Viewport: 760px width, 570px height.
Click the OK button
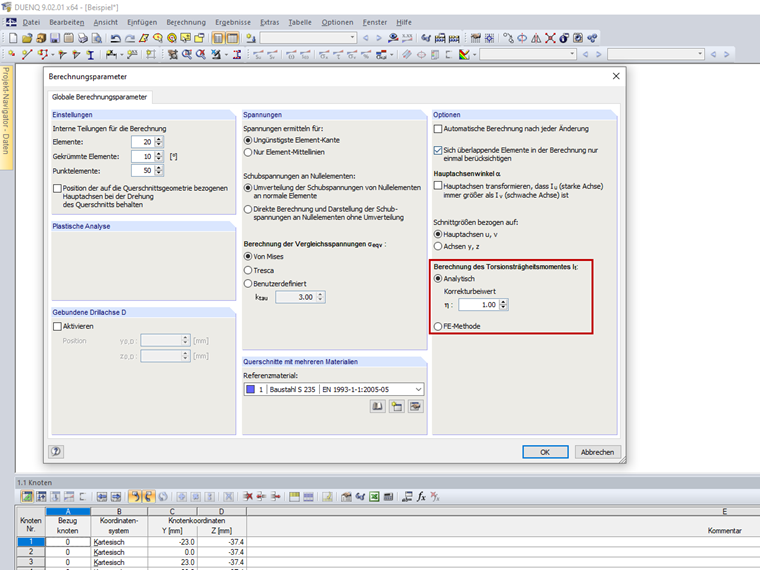[545, 452]
